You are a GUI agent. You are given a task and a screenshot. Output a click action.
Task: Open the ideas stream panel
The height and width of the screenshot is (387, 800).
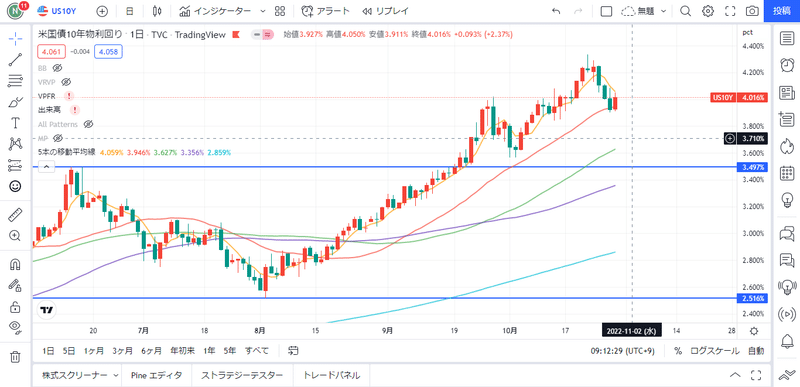(787, 288)
